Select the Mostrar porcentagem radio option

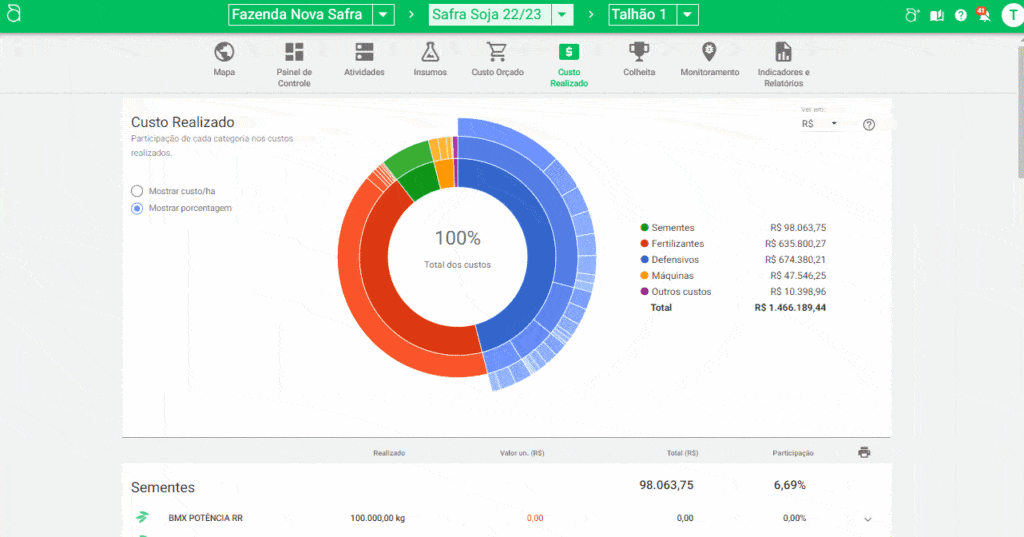tap(137, 208)
